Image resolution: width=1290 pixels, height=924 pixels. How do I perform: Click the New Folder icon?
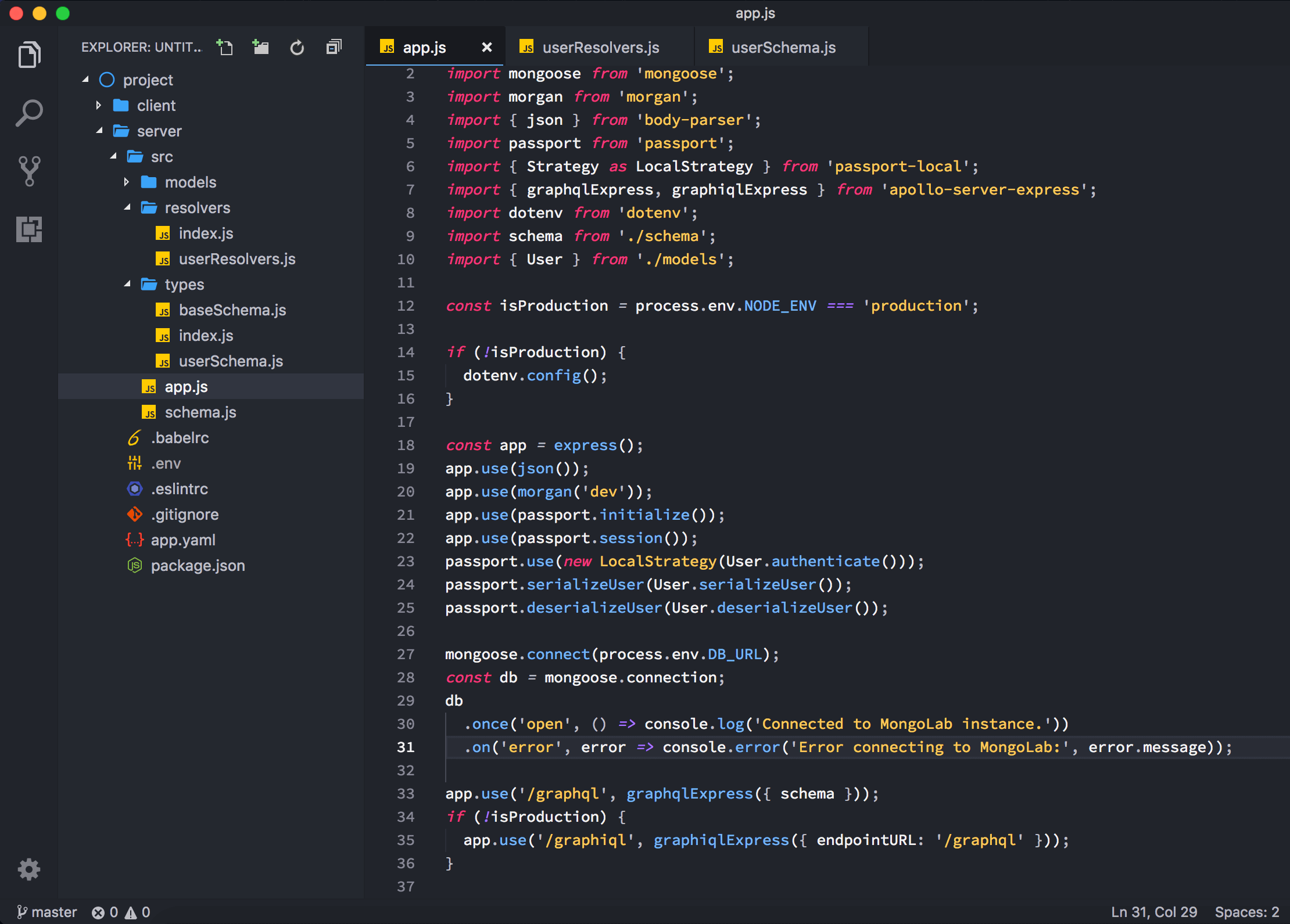click(x=261, y=47)
